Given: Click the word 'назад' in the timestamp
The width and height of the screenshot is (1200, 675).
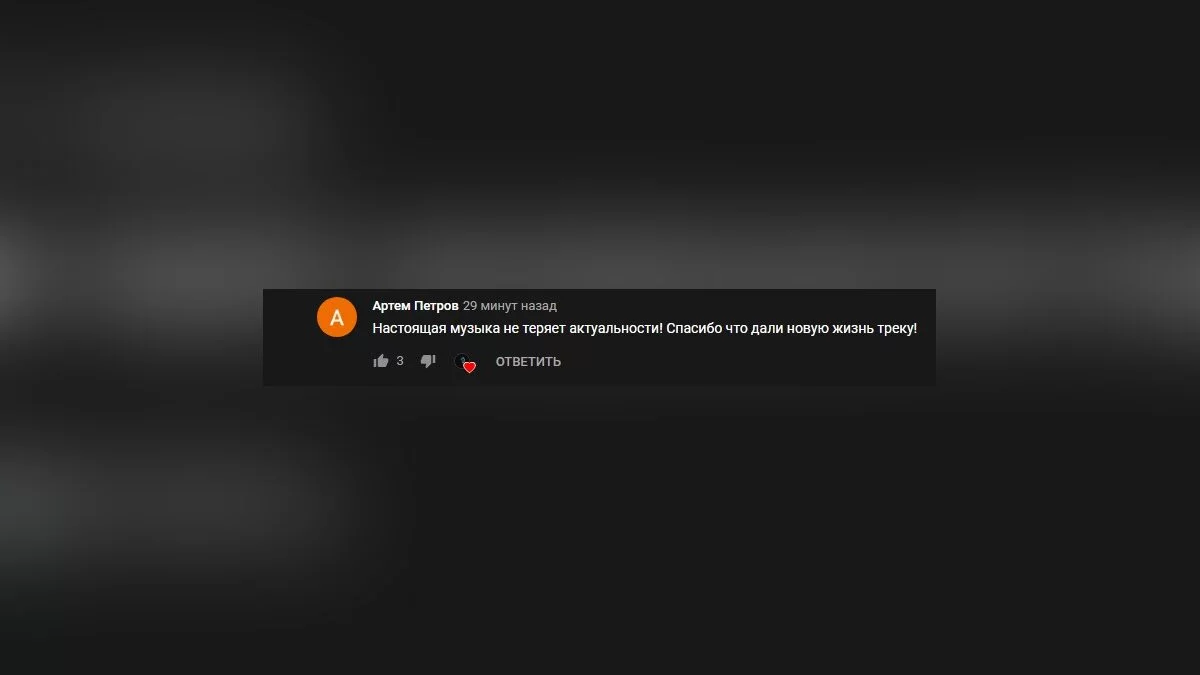Looking at the screenshot, I should [x=539, y=306].
